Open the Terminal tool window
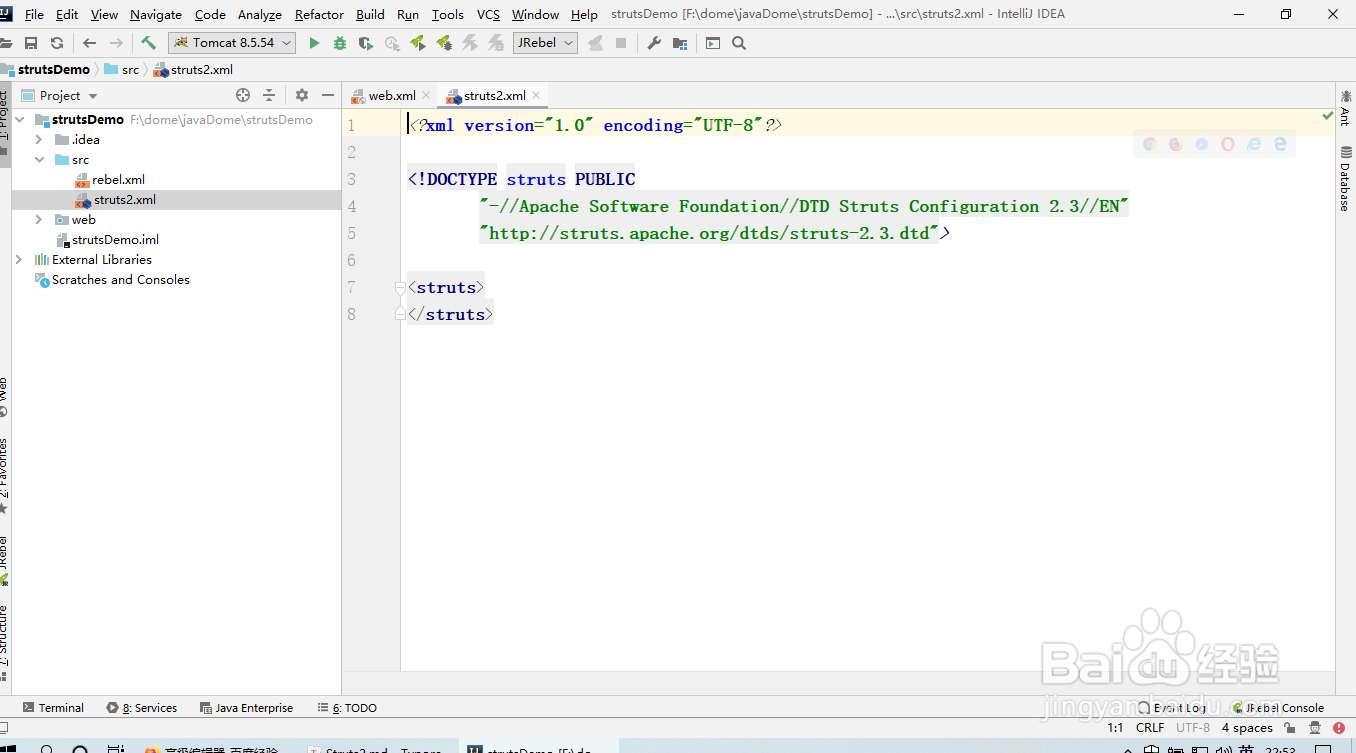 (54, 708)
